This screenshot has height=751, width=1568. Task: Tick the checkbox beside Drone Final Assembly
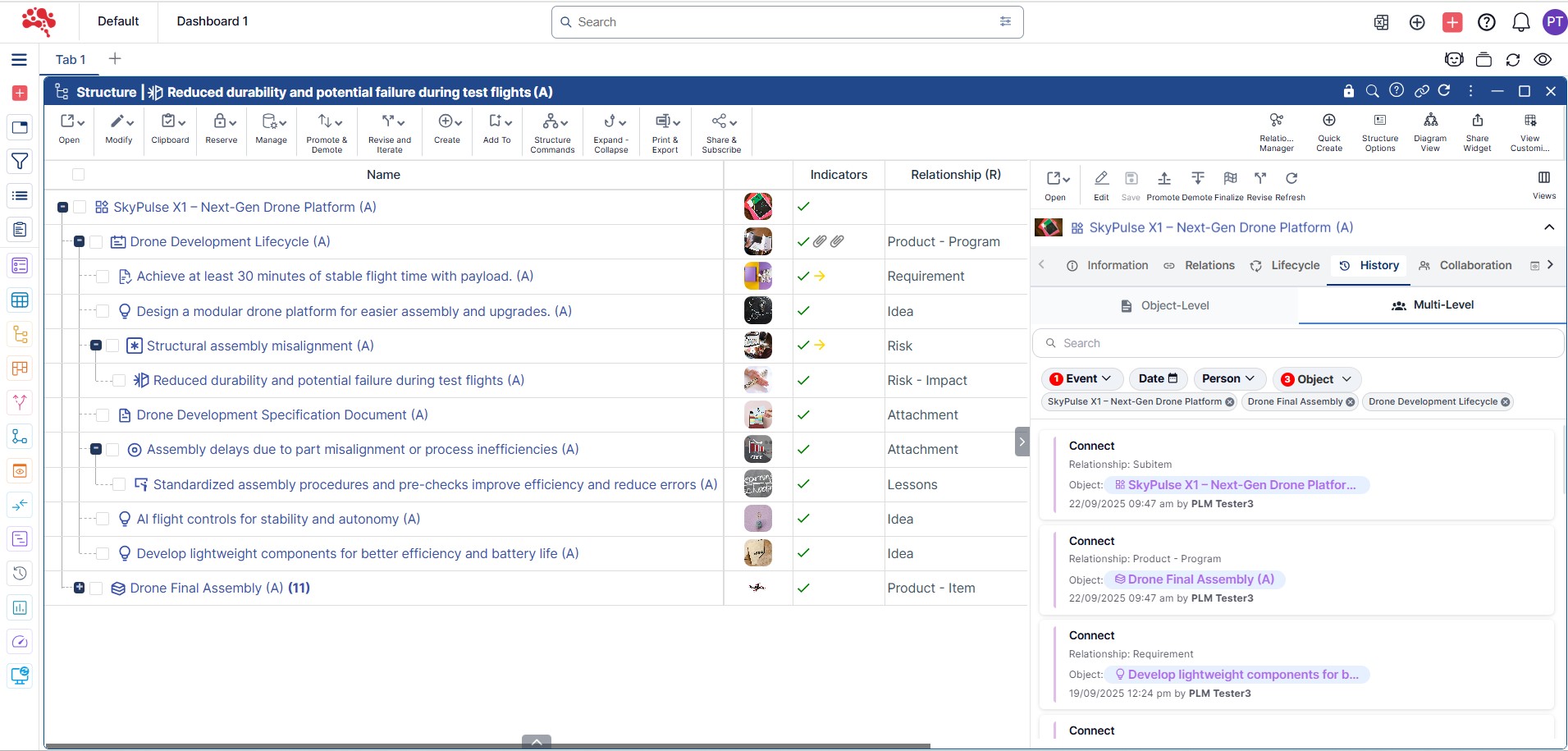click(x=96, y=588)
